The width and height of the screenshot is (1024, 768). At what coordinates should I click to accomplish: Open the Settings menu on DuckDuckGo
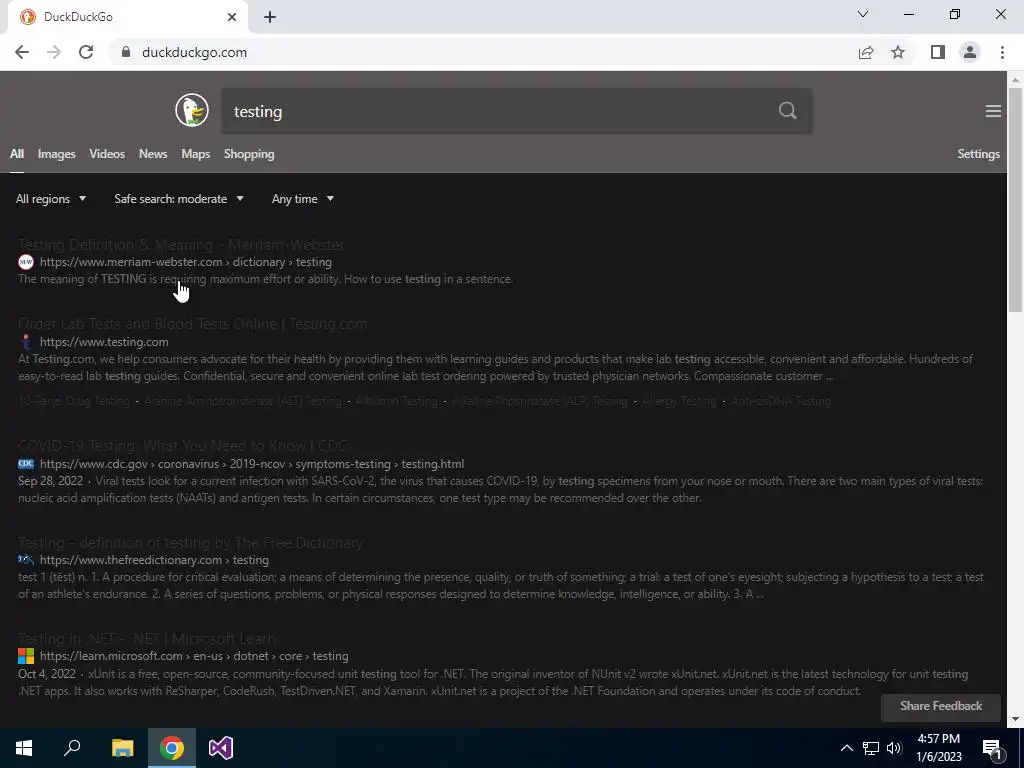[x=978, y=154]
